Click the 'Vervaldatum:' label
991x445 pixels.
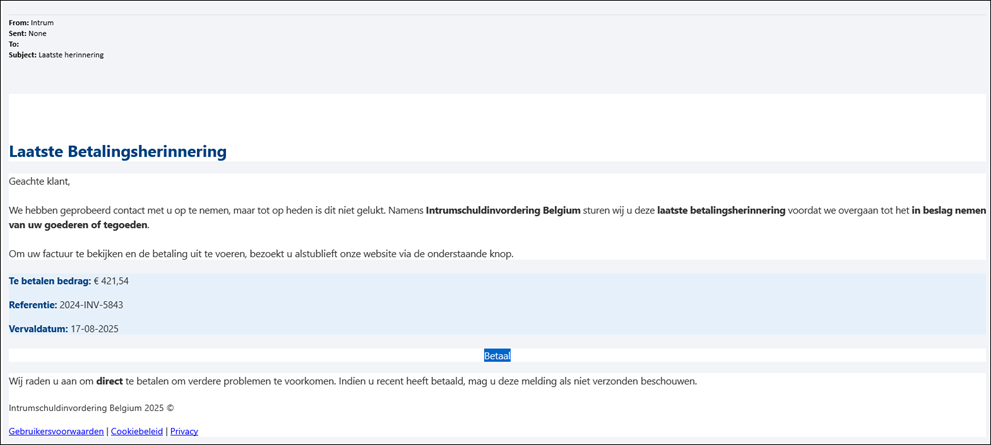click(39, 329)
